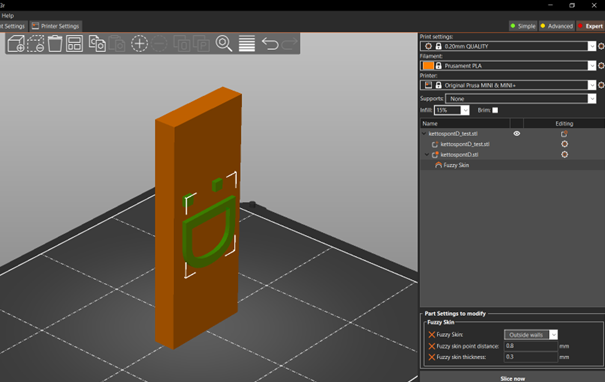605x382 pixels.
Task: Switch to Simple mode
Action: point(523,26)
